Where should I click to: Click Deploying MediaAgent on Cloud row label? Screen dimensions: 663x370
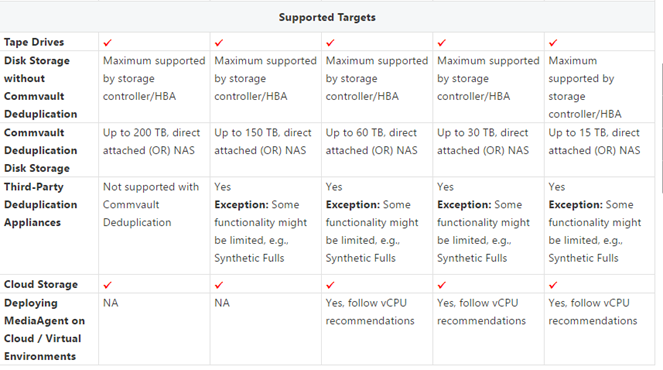point(44,329)
